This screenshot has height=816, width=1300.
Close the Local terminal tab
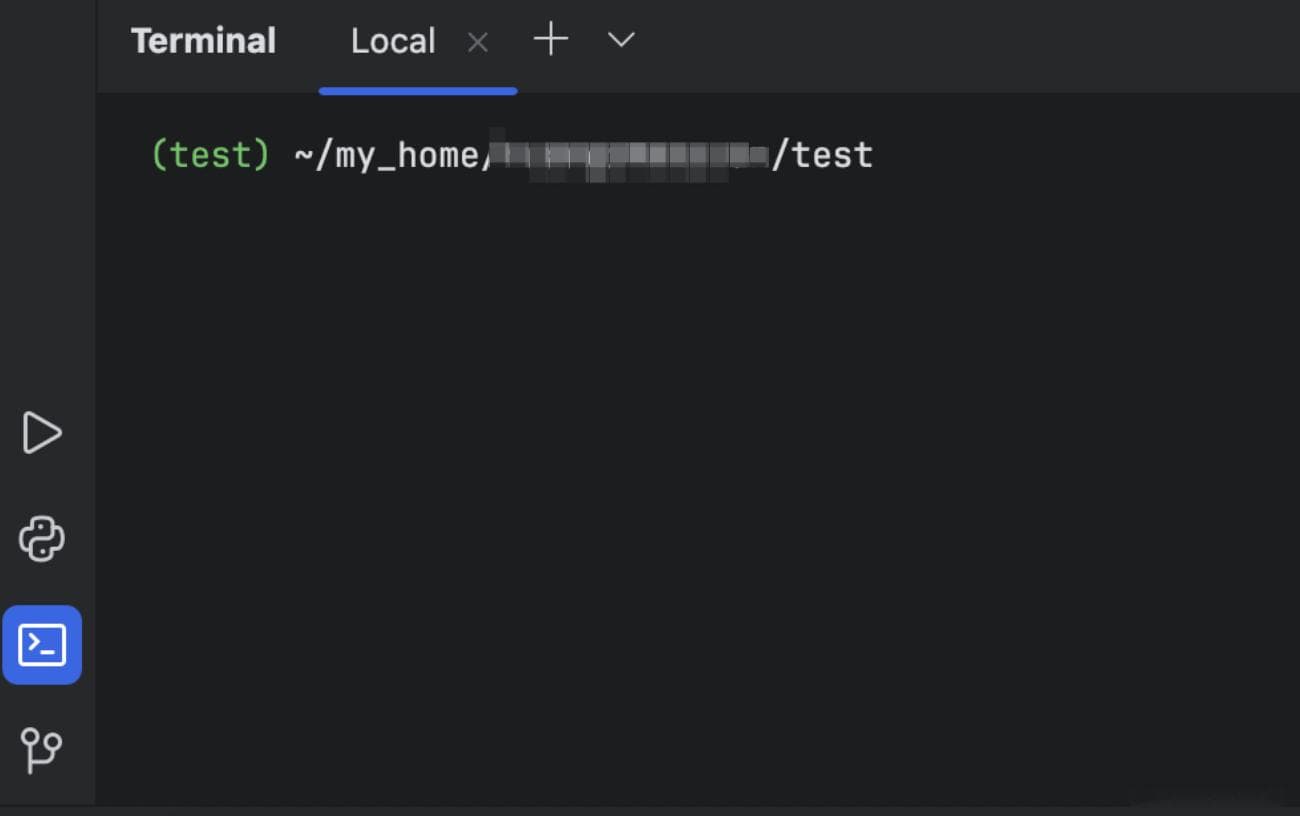(478, 42)
